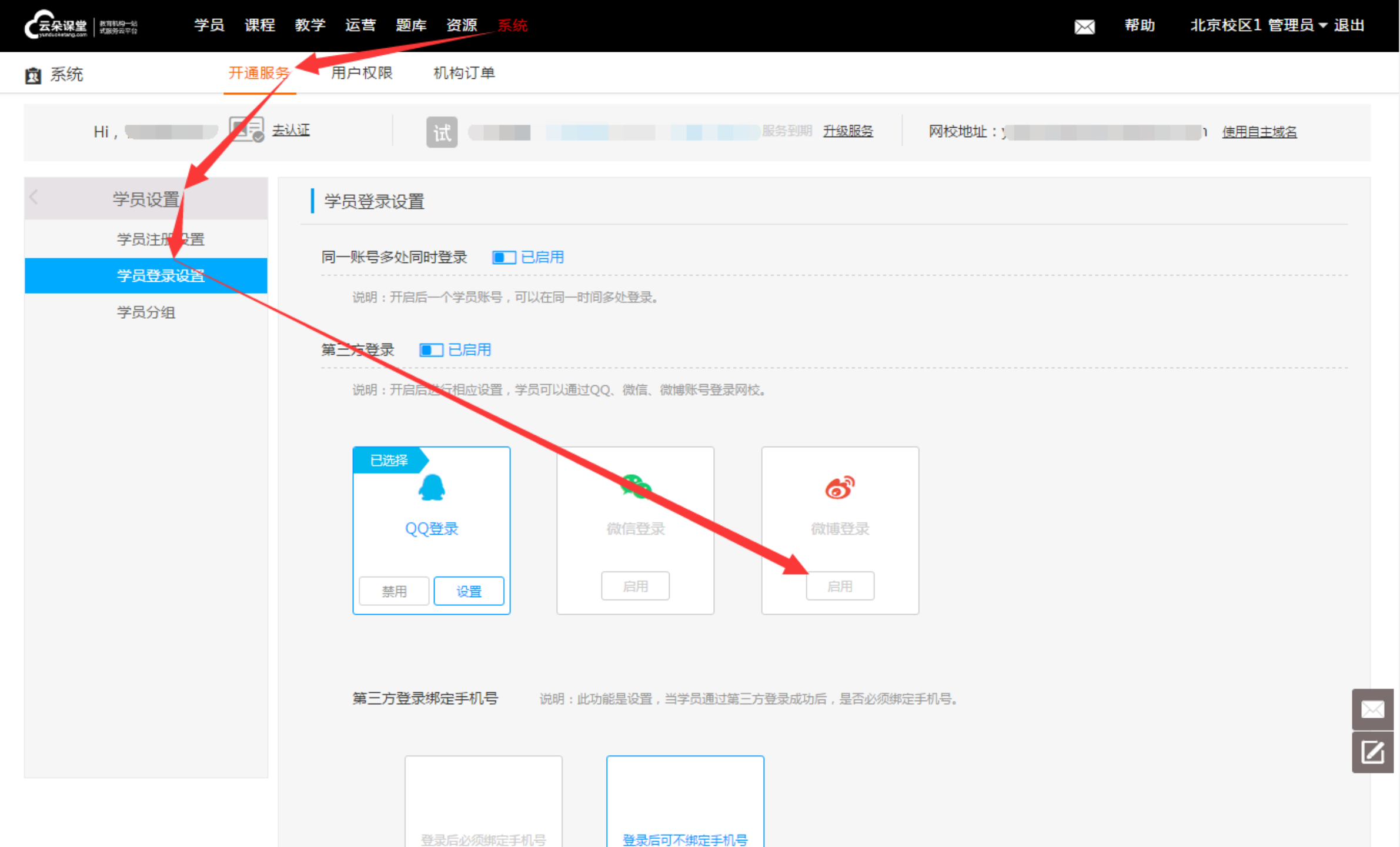Screen dimensions: 1400x847
Task: Open the mail envelope icon in top bar
Action: click(x=1084, y=26)
